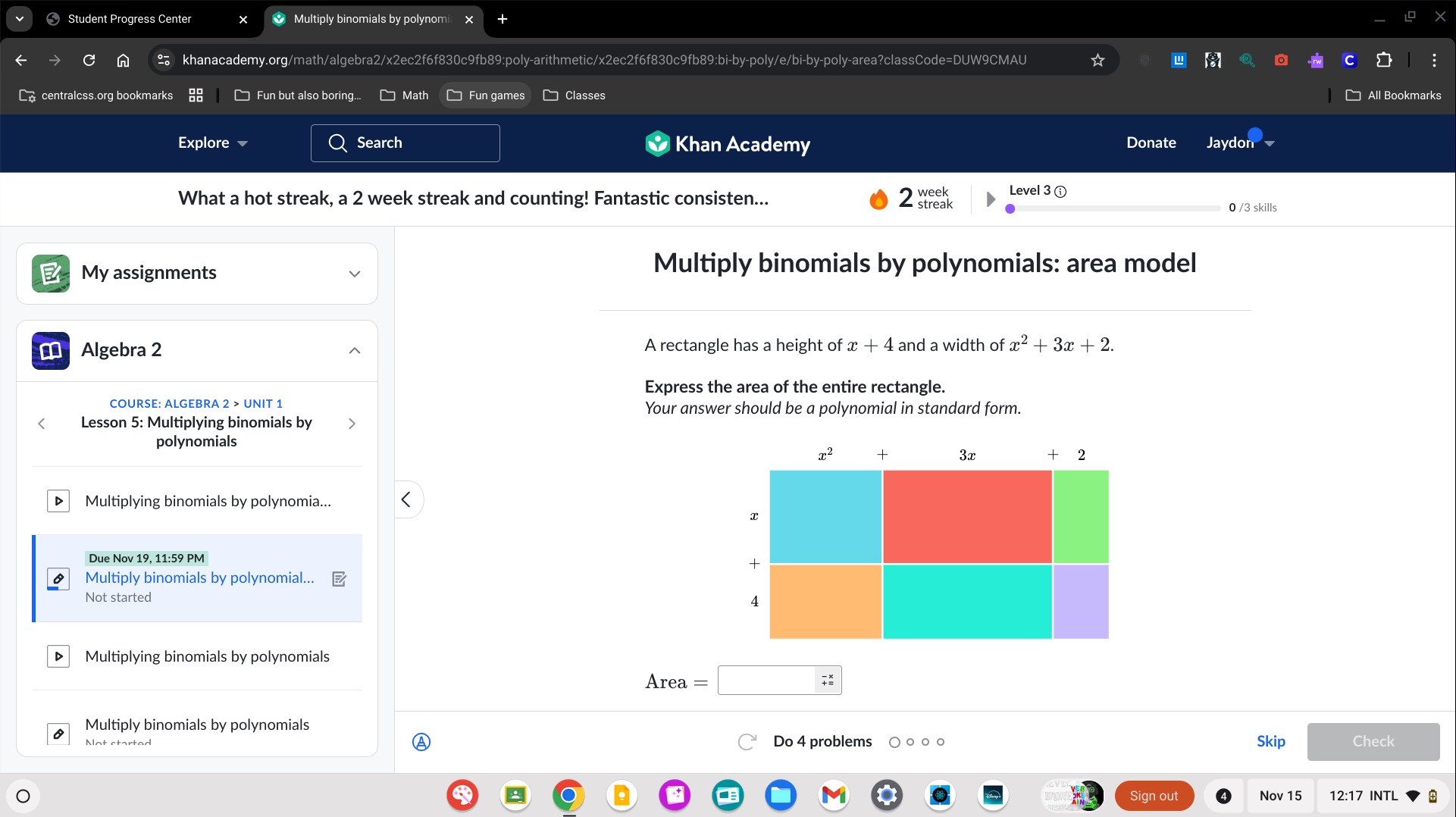This screenshot has width=1456, height=817.
Task: Go to the previous lesson with left chevron
Action: 41,424
